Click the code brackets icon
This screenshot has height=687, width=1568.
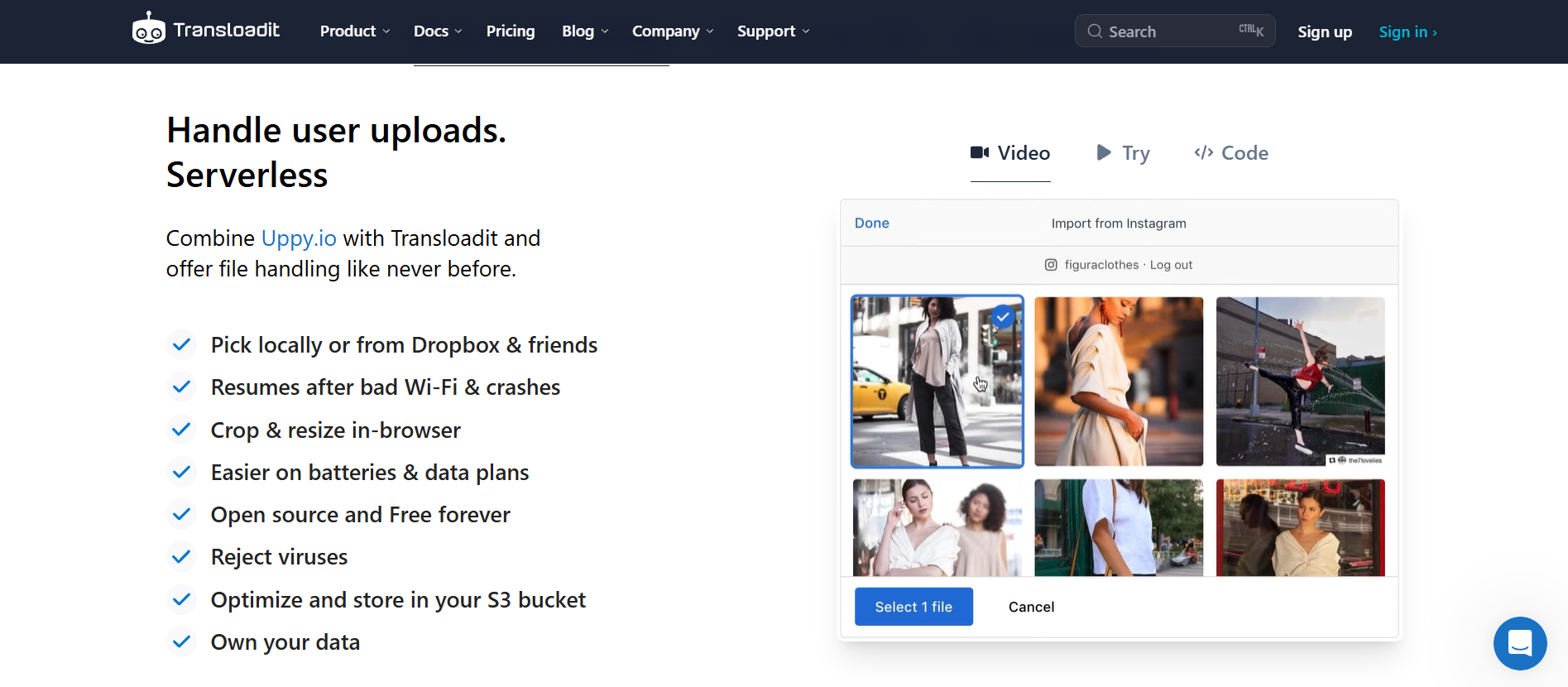1203,152
